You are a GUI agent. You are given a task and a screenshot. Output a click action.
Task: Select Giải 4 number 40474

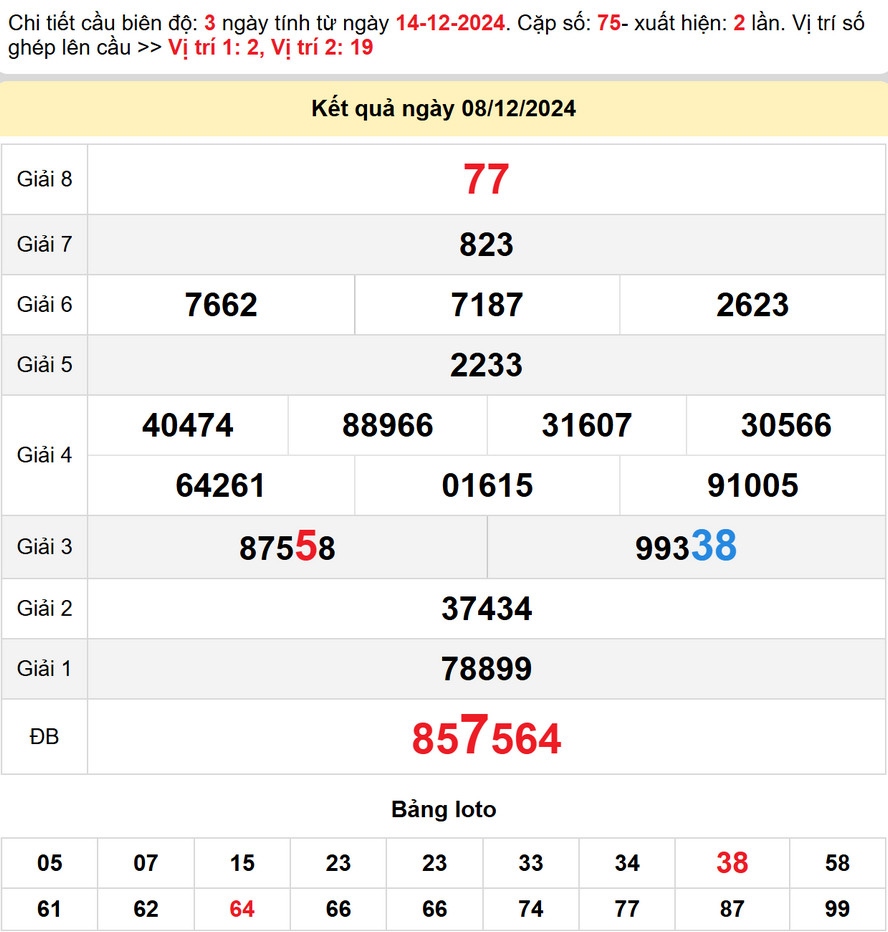[x=188, y=426]
